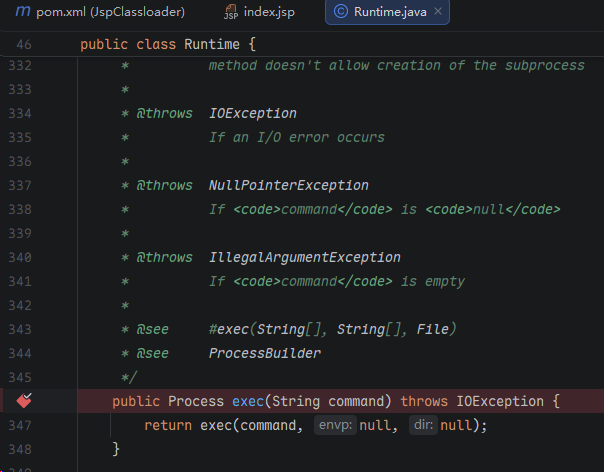
Task: Click the Maven icon on pom.xml tab
Action: pos(23,13)
